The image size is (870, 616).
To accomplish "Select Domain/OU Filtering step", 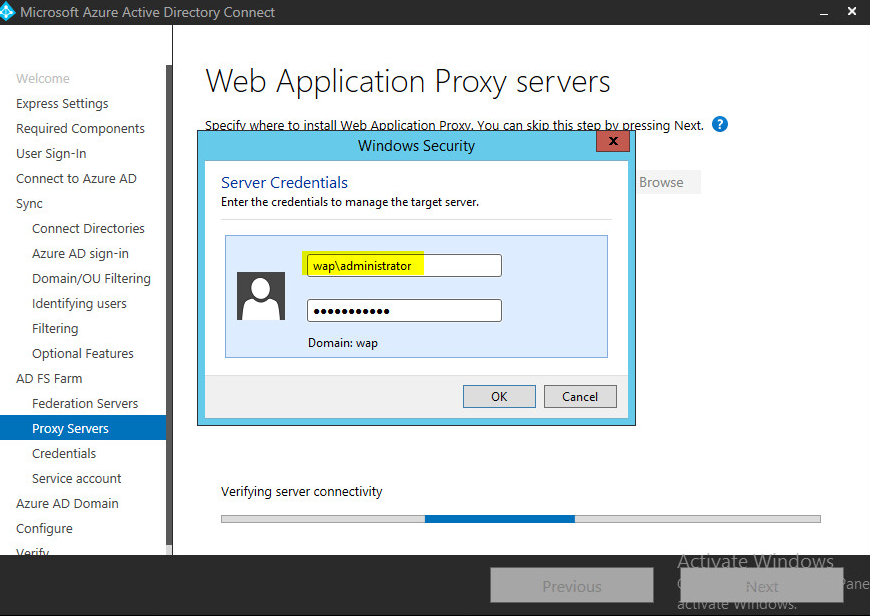I will click(91, 279).
